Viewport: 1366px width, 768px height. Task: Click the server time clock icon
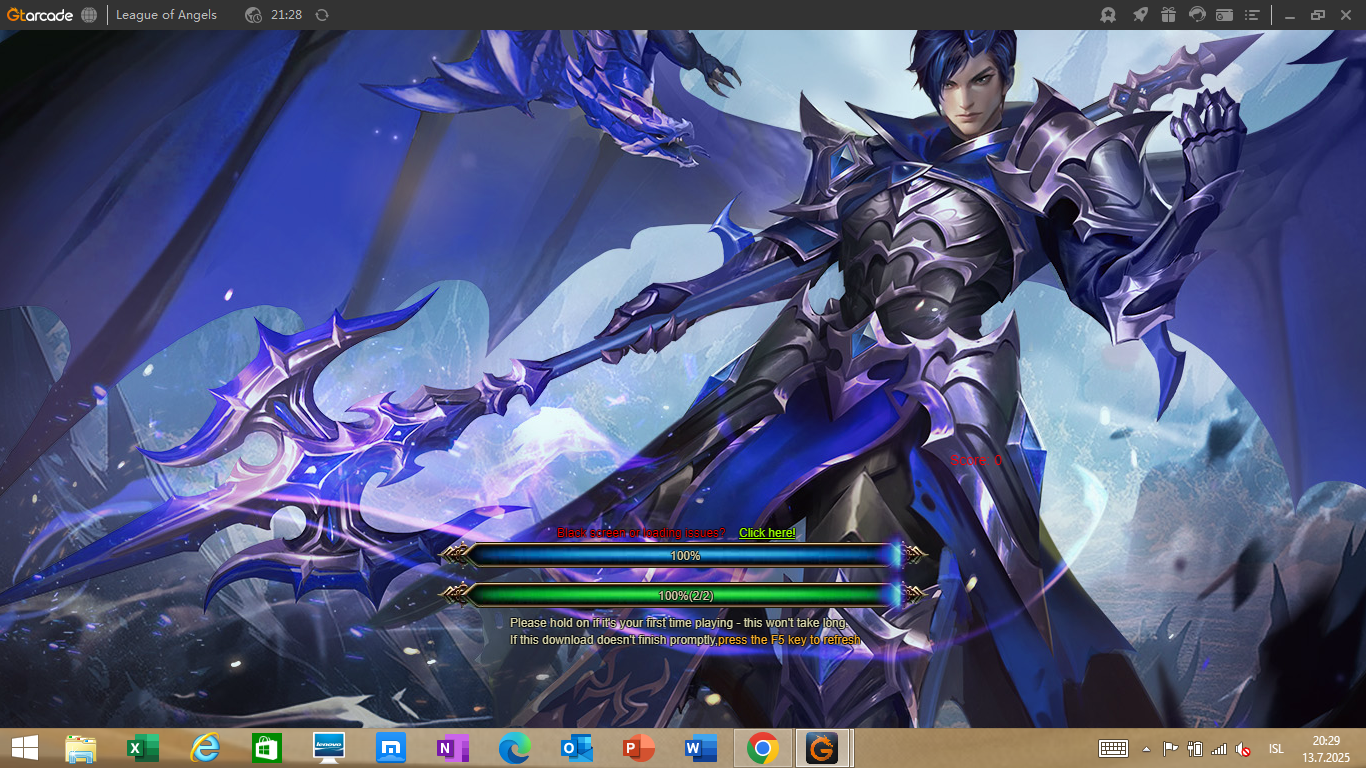click(x=254, y=15)
